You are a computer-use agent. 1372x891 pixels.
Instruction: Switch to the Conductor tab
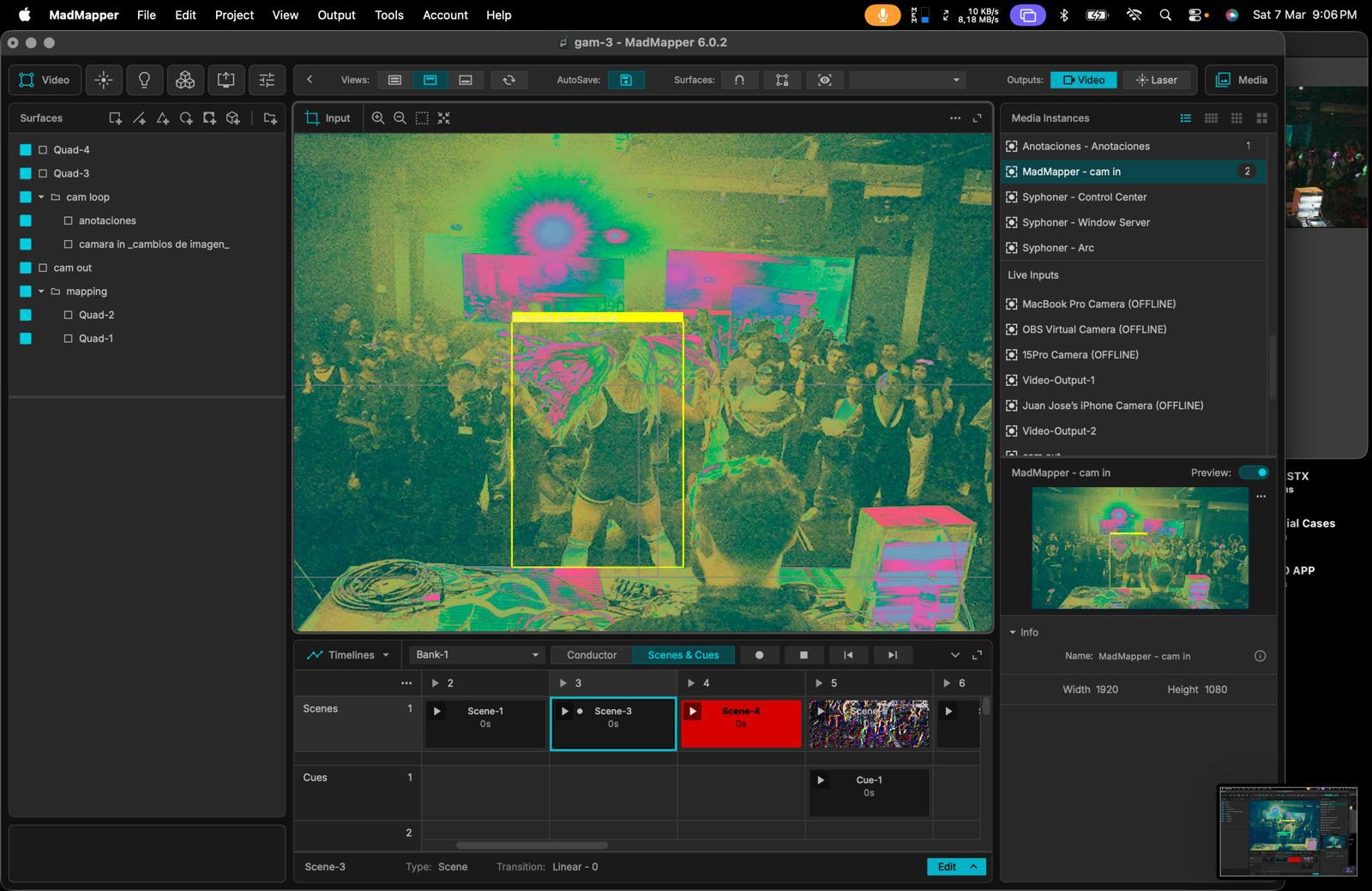pos(592,654)
